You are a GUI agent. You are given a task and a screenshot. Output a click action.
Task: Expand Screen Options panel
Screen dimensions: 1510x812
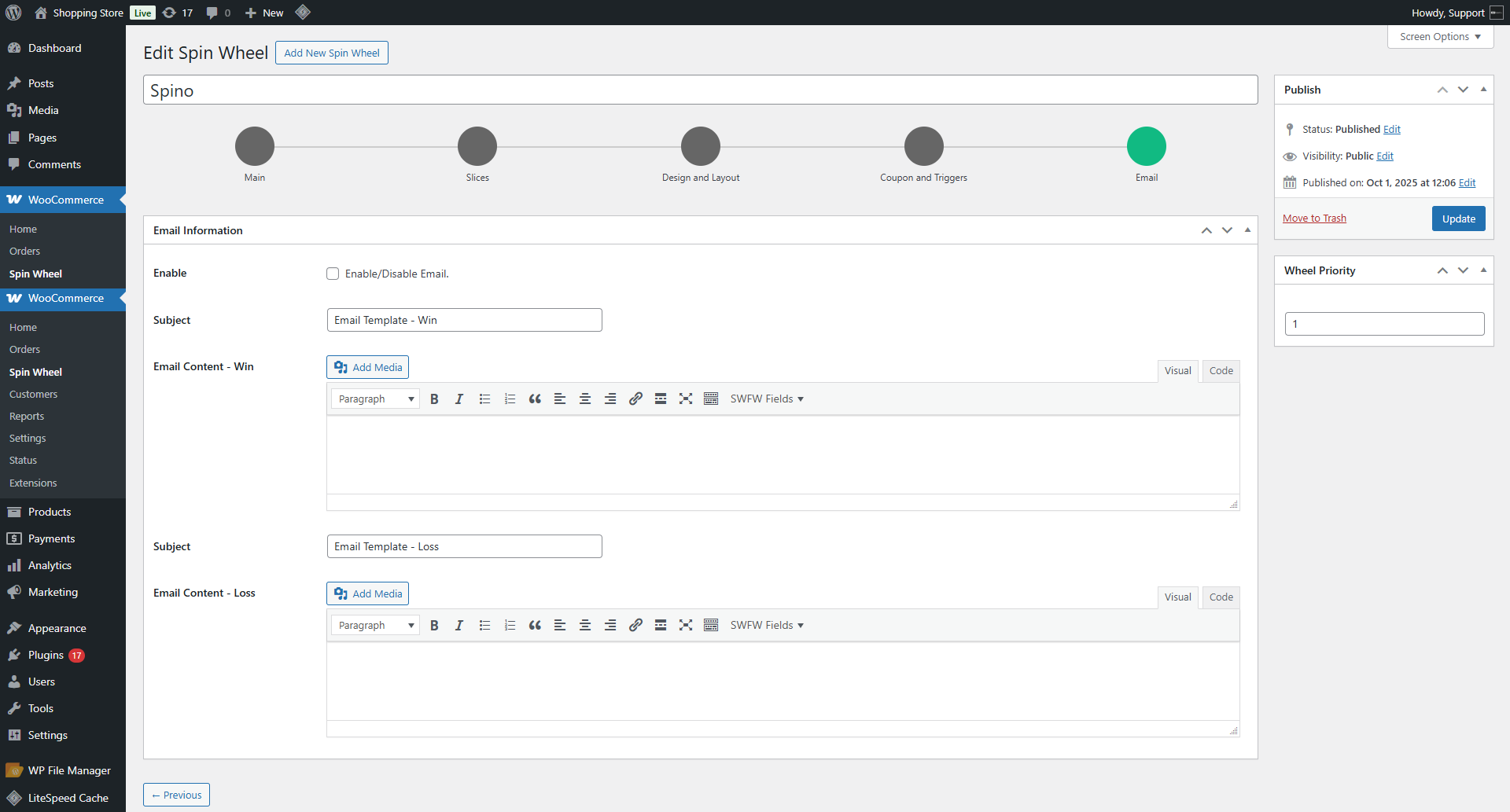(x=1440, y=37)
